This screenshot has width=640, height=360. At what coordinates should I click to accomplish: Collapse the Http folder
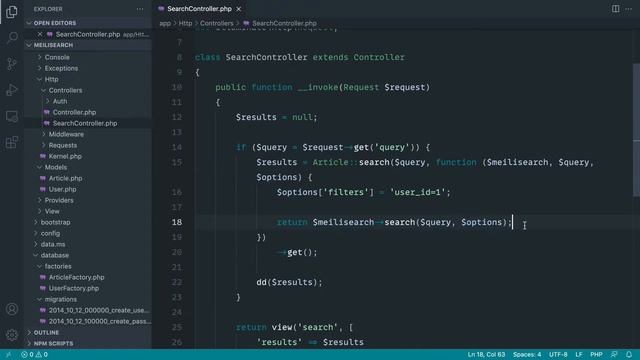point(51,80)
